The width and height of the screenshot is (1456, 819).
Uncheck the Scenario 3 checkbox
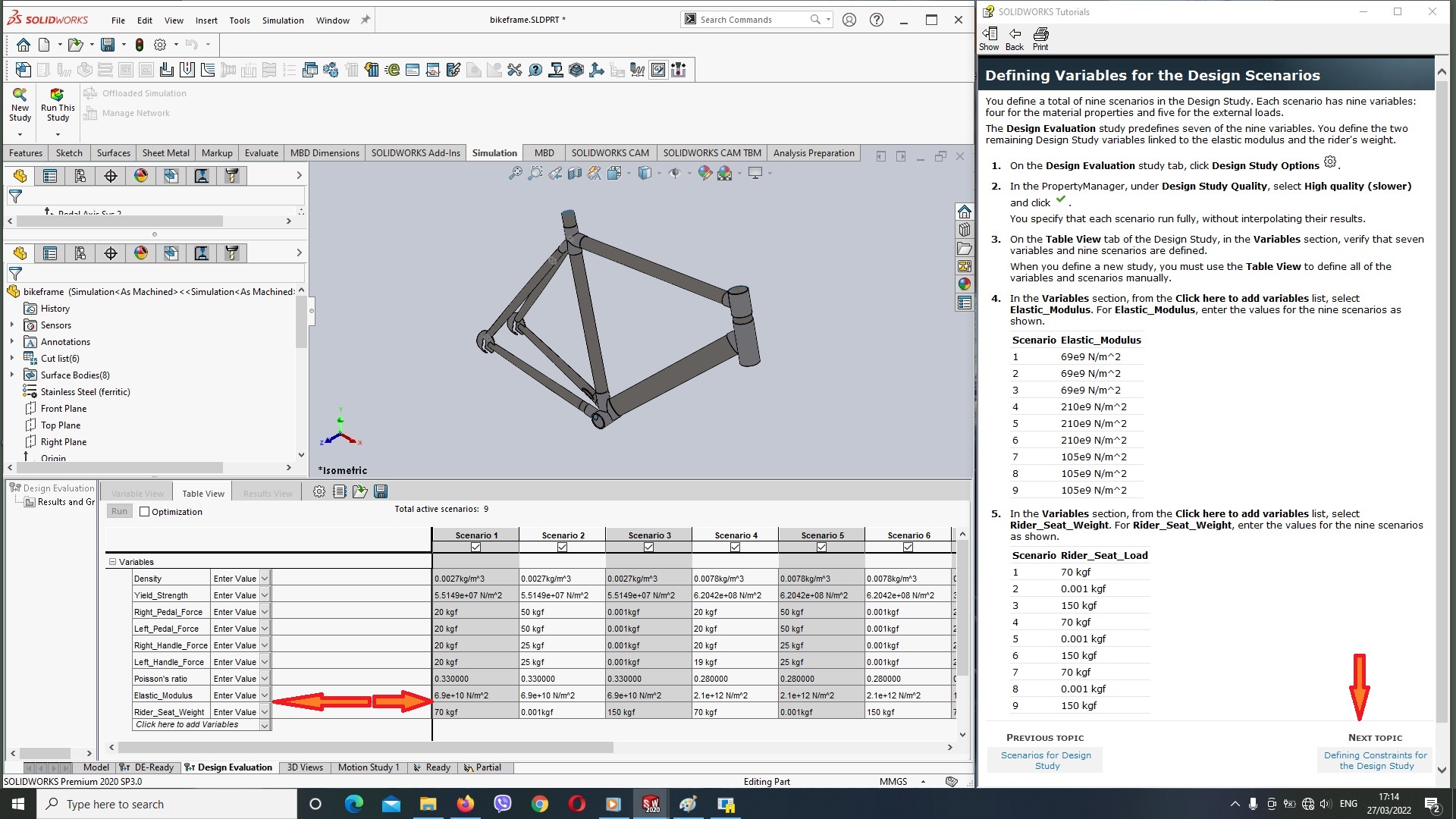tap(648, 548)
